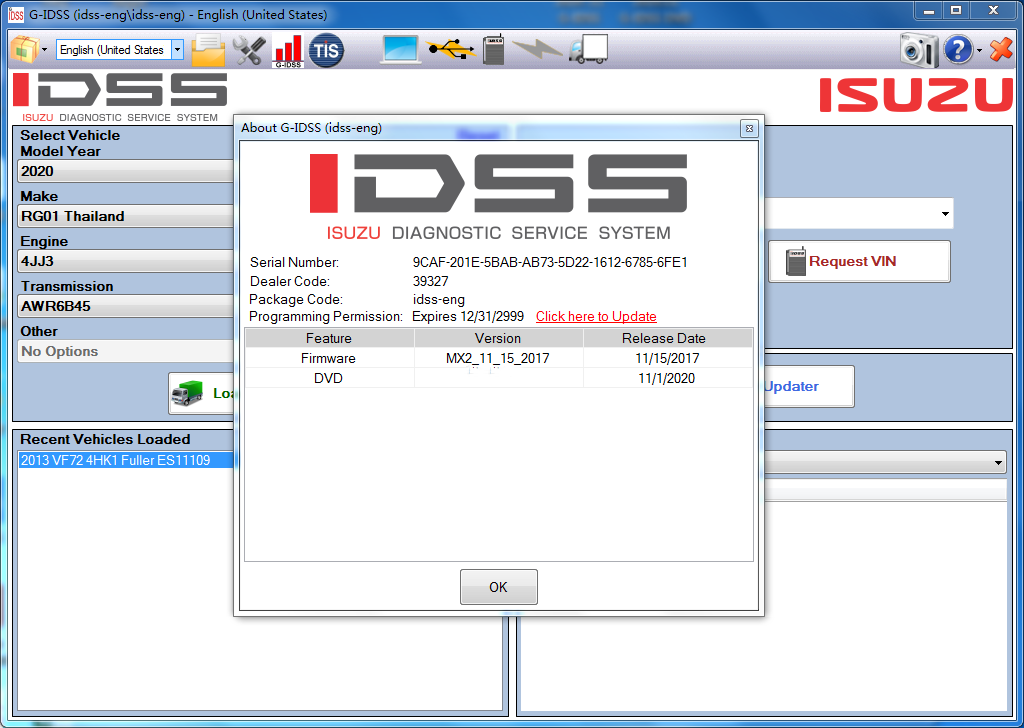Open the English (United States) language dropdown

coord(177,50)
